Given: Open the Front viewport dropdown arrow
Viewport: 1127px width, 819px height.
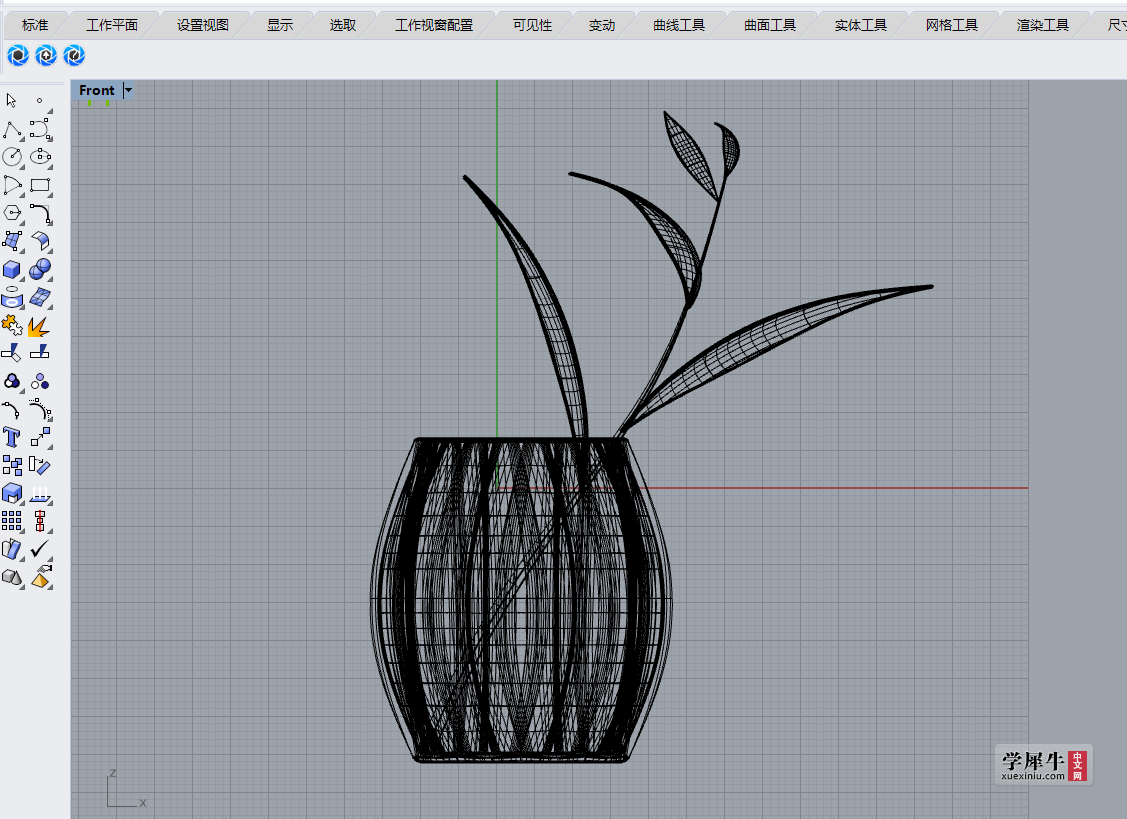Looking at the screenshot, I should [x=129, y=90].
